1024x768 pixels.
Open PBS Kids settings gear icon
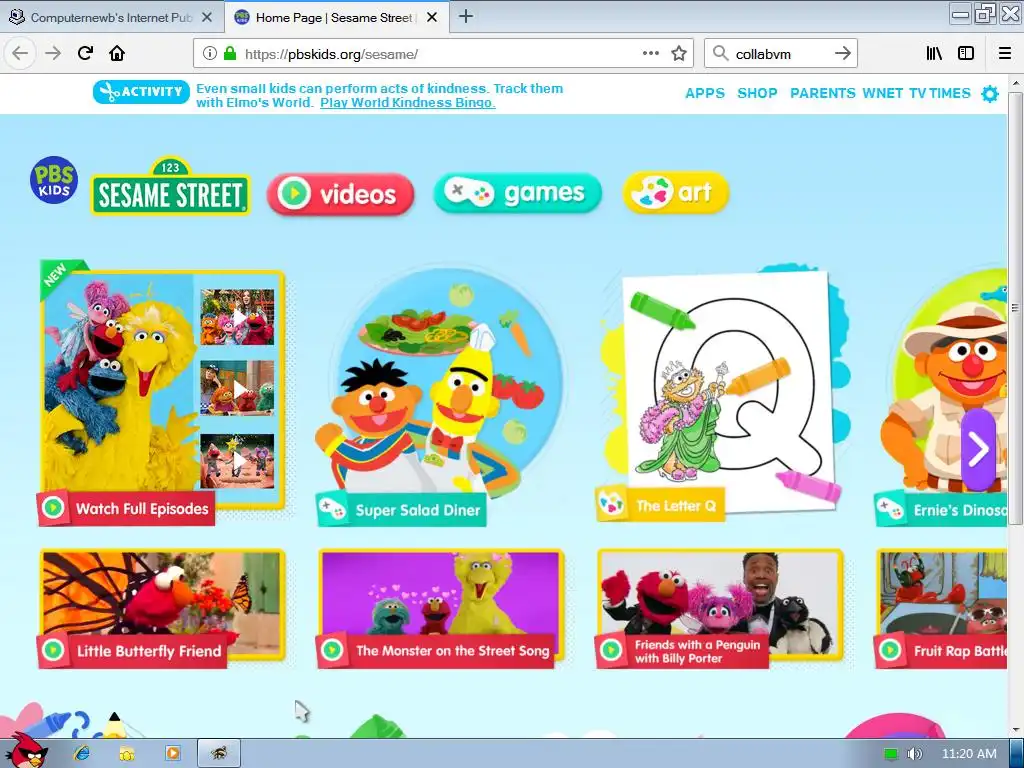click(x=990, y=94)
